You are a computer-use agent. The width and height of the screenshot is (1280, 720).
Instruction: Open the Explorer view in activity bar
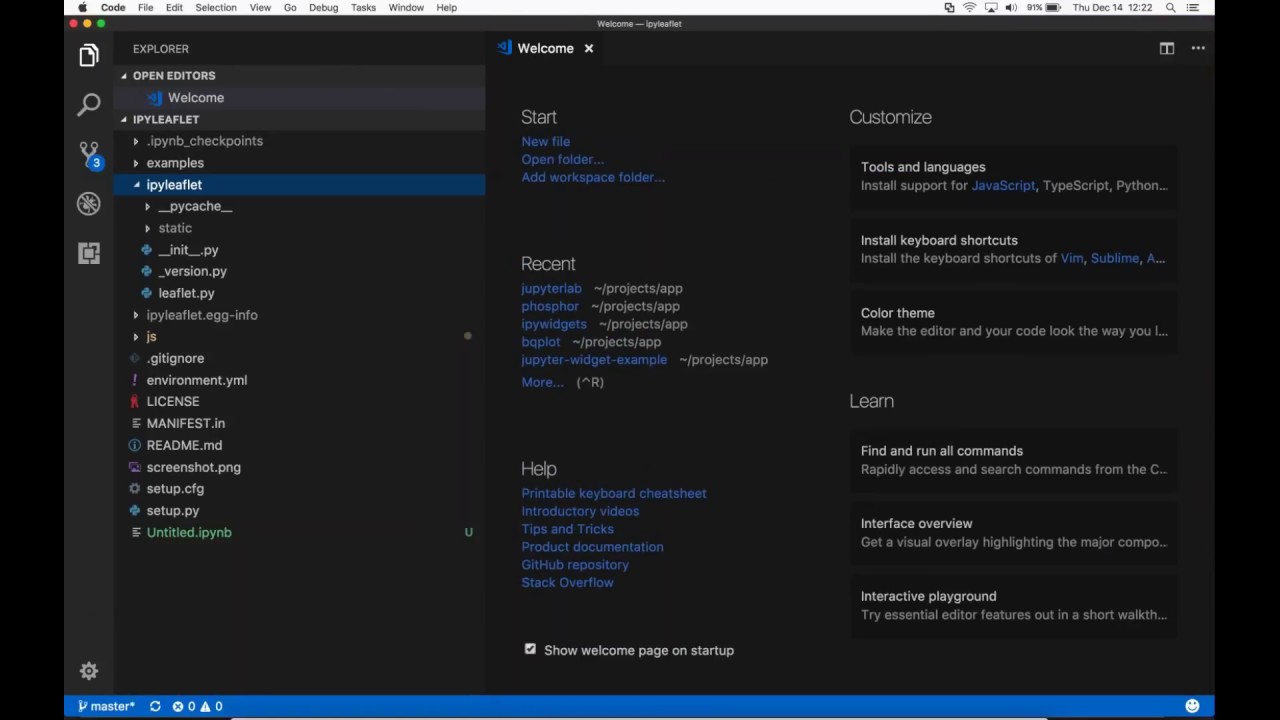(89, 55)
